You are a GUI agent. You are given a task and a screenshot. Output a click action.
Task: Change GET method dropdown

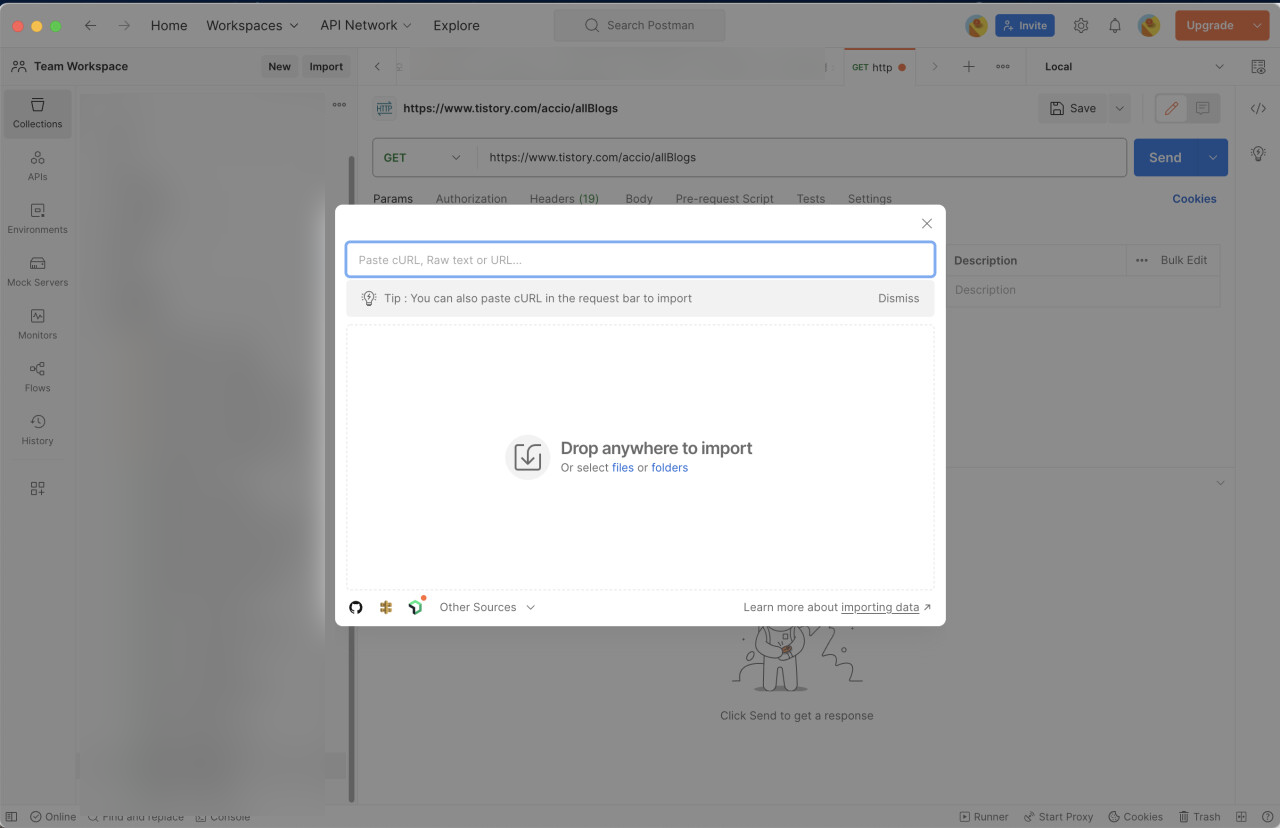pyautogui.click(x=423, y=157)
